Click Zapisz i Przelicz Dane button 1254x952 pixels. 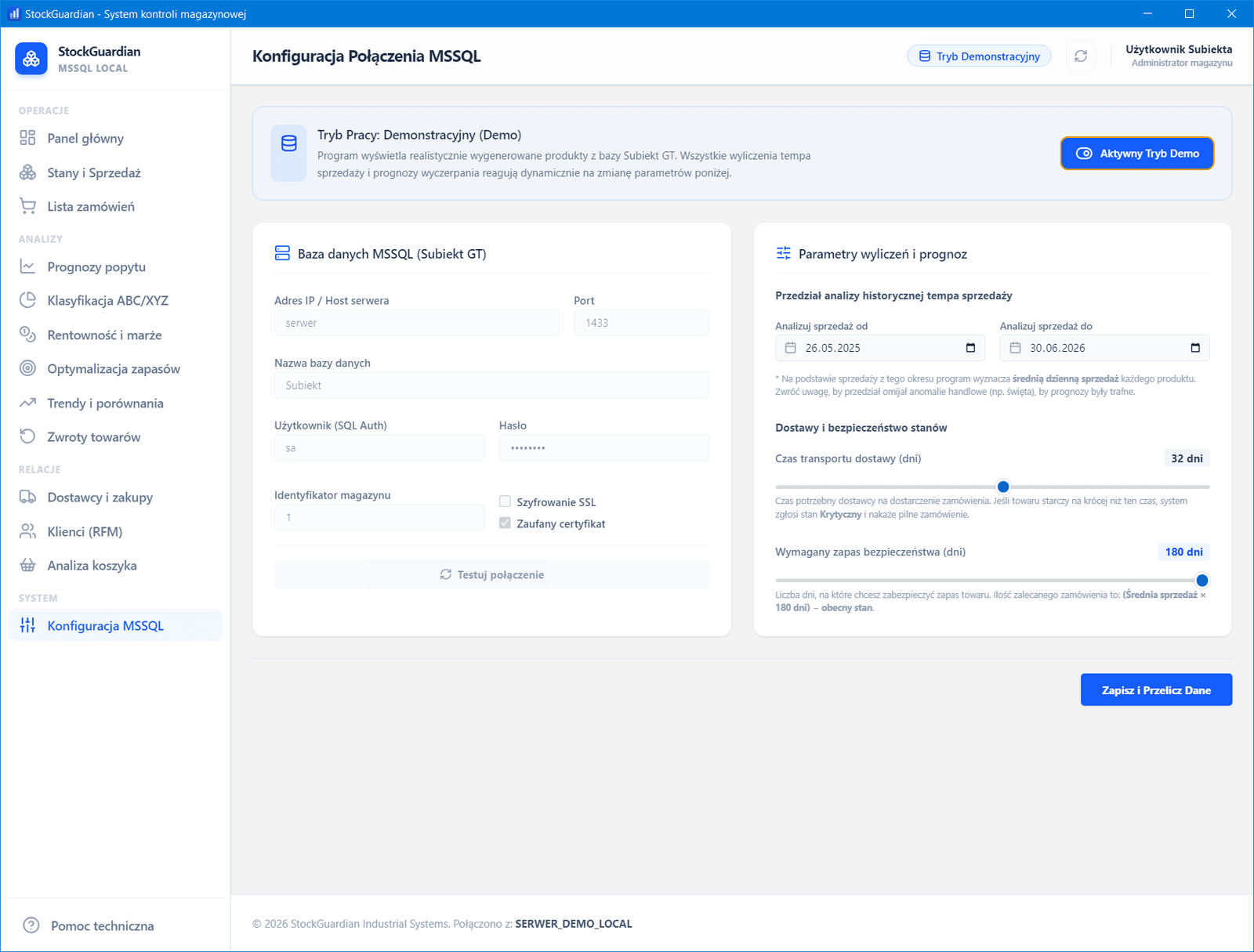pos(1156,690)
